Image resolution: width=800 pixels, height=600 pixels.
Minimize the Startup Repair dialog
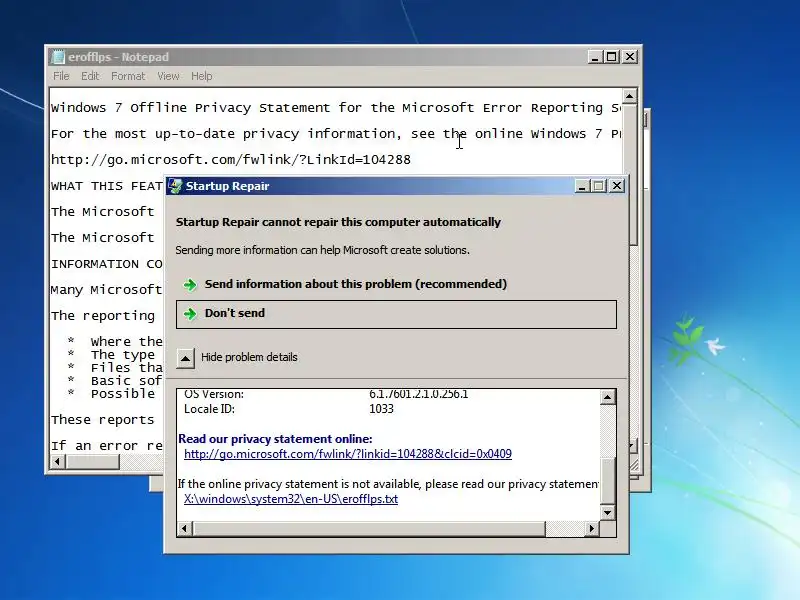pos(582,186)
